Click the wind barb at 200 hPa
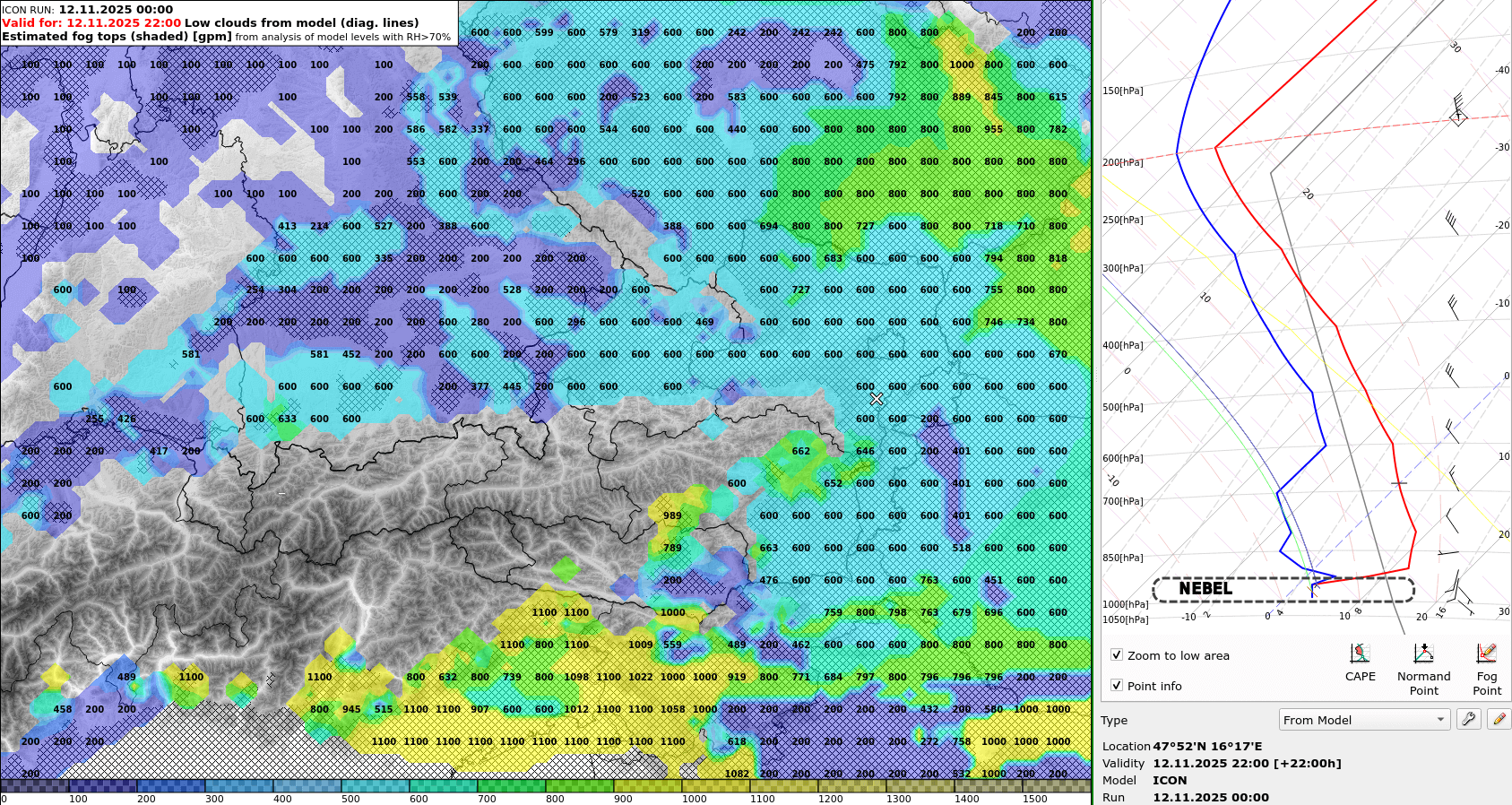 [x=1457, y=108]
